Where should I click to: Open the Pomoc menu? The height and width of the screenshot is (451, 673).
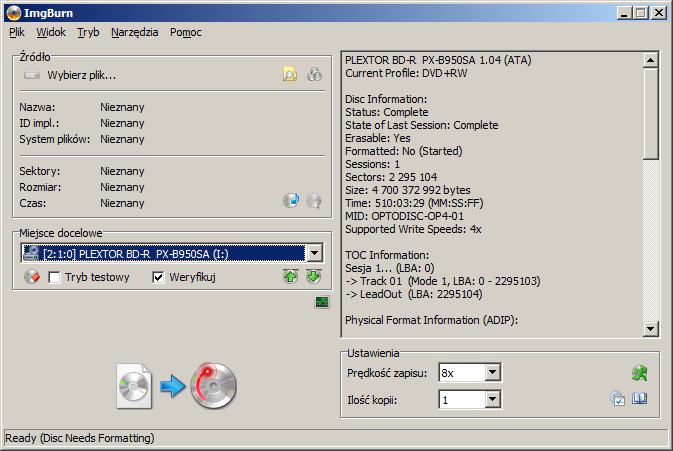coord(185,32)
